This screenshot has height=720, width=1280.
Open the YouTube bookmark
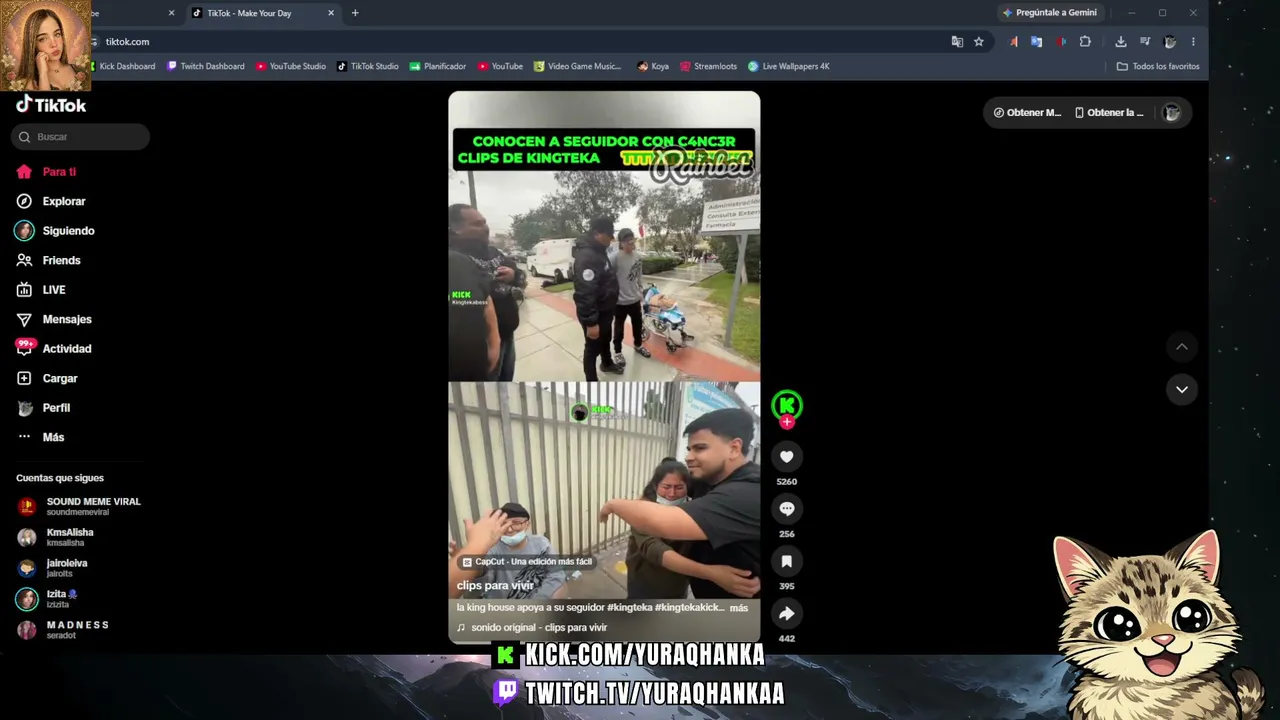500,66
